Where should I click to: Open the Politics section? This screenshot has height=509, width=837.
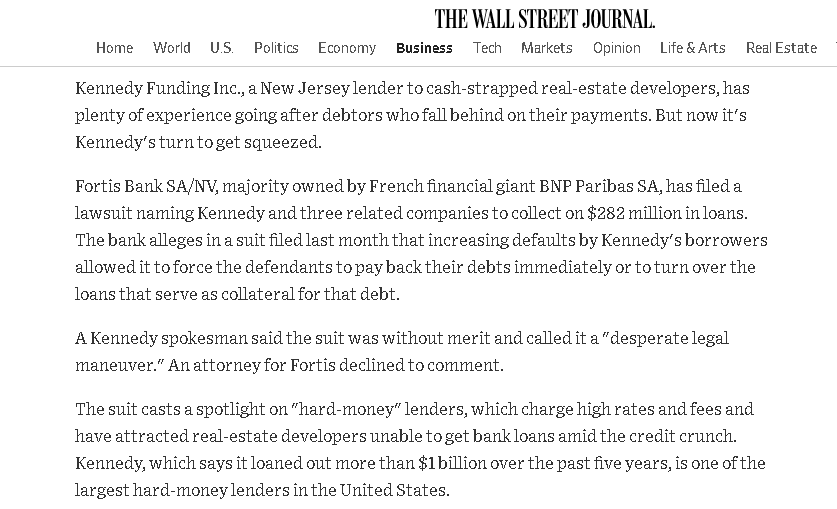click(276, 48)
